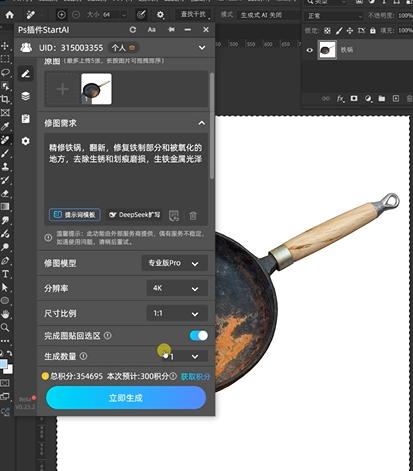Viewport: 413px width, 471px height.
Task: Click 查找干扰 button in options bar
Action: point(193,15)
